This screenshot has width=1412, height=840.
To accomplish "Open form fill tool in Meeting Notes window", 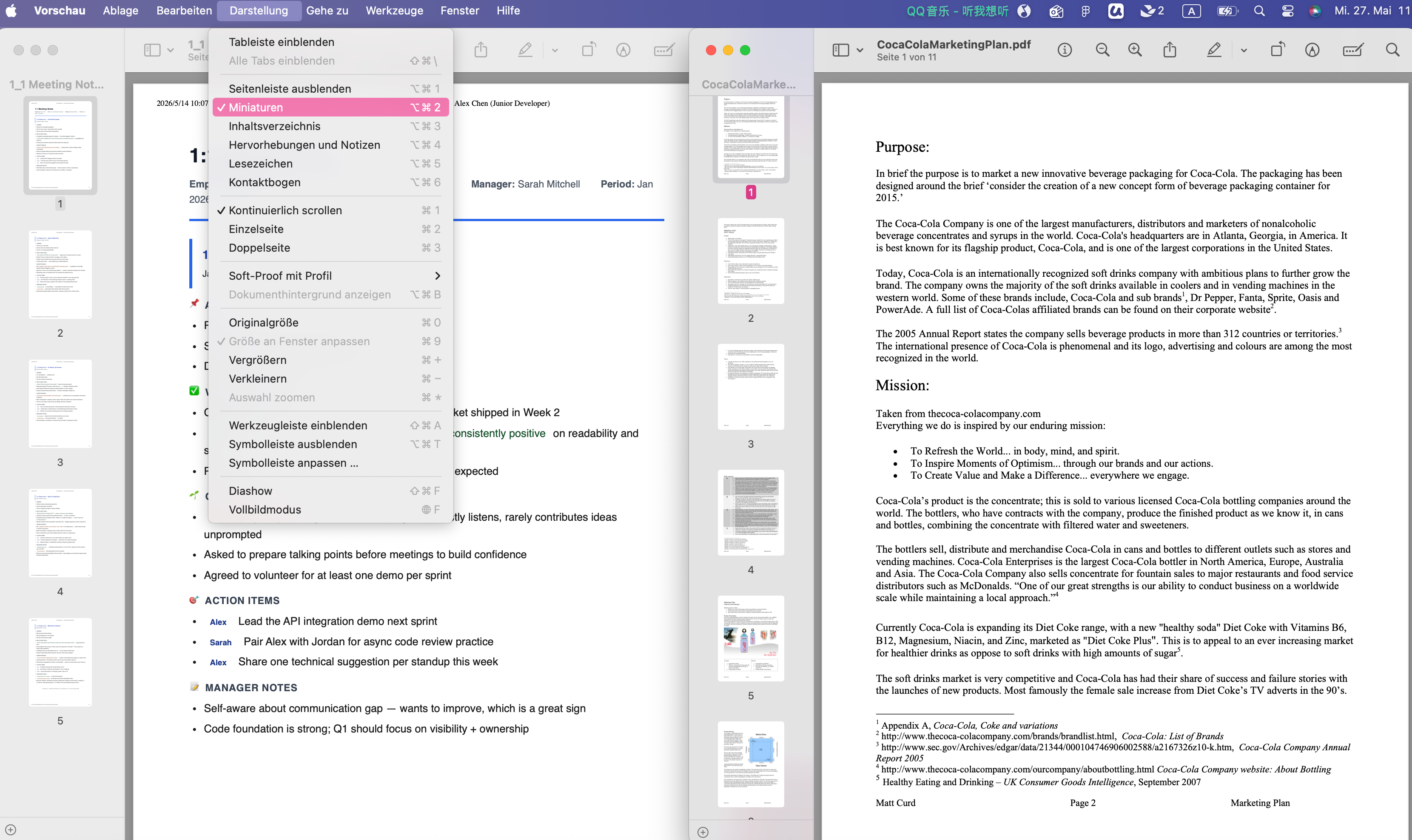I will tap(663, 51).
